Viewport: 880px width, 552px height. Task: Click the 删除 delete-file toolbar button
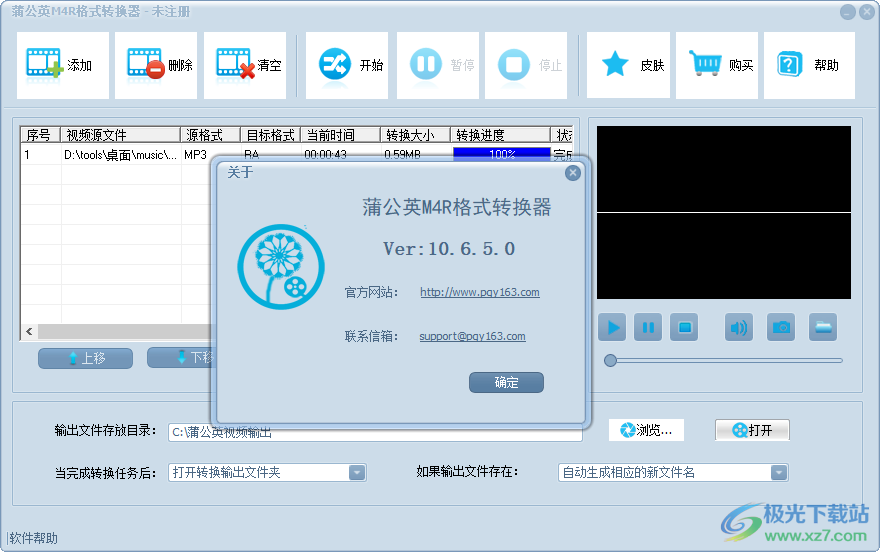click(156, 65)
